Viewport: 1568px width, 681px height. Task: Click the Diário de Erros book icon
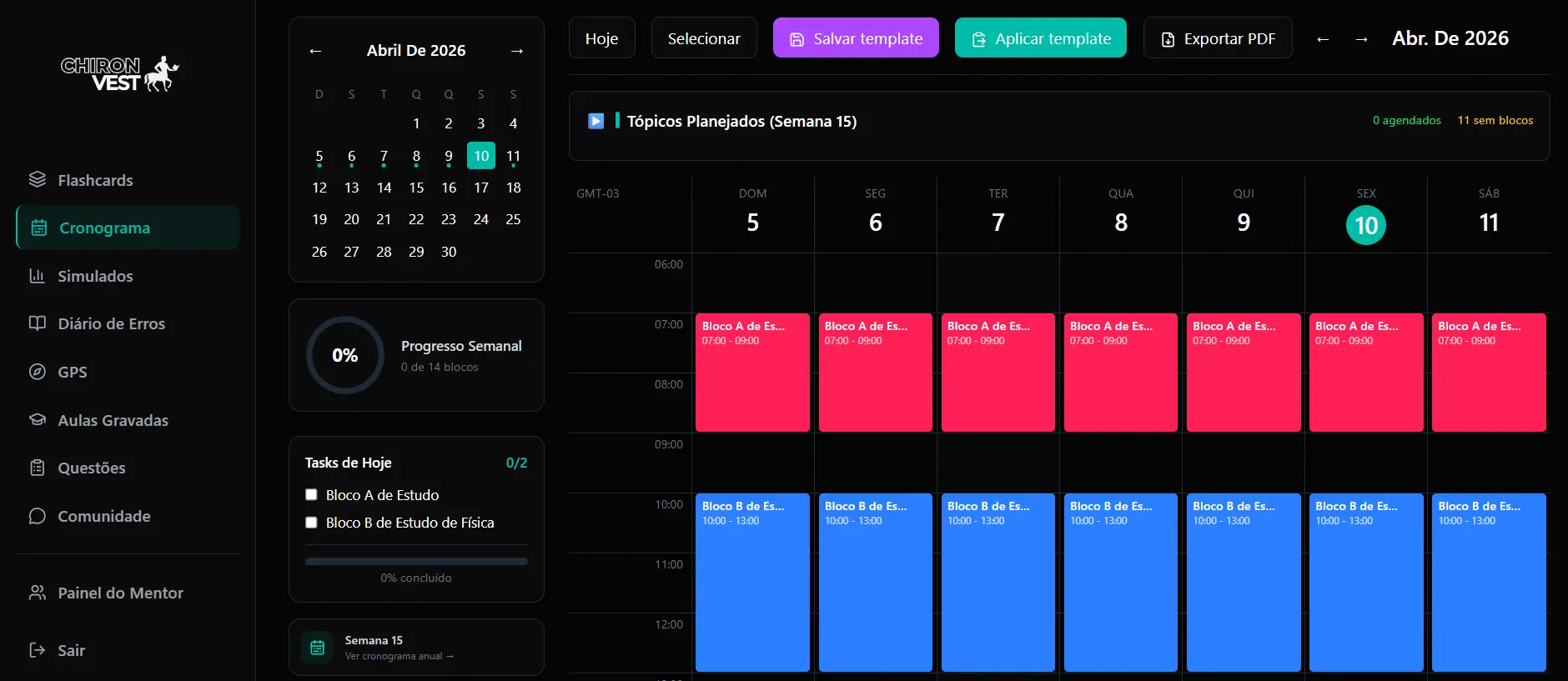(x=38, y=323)
